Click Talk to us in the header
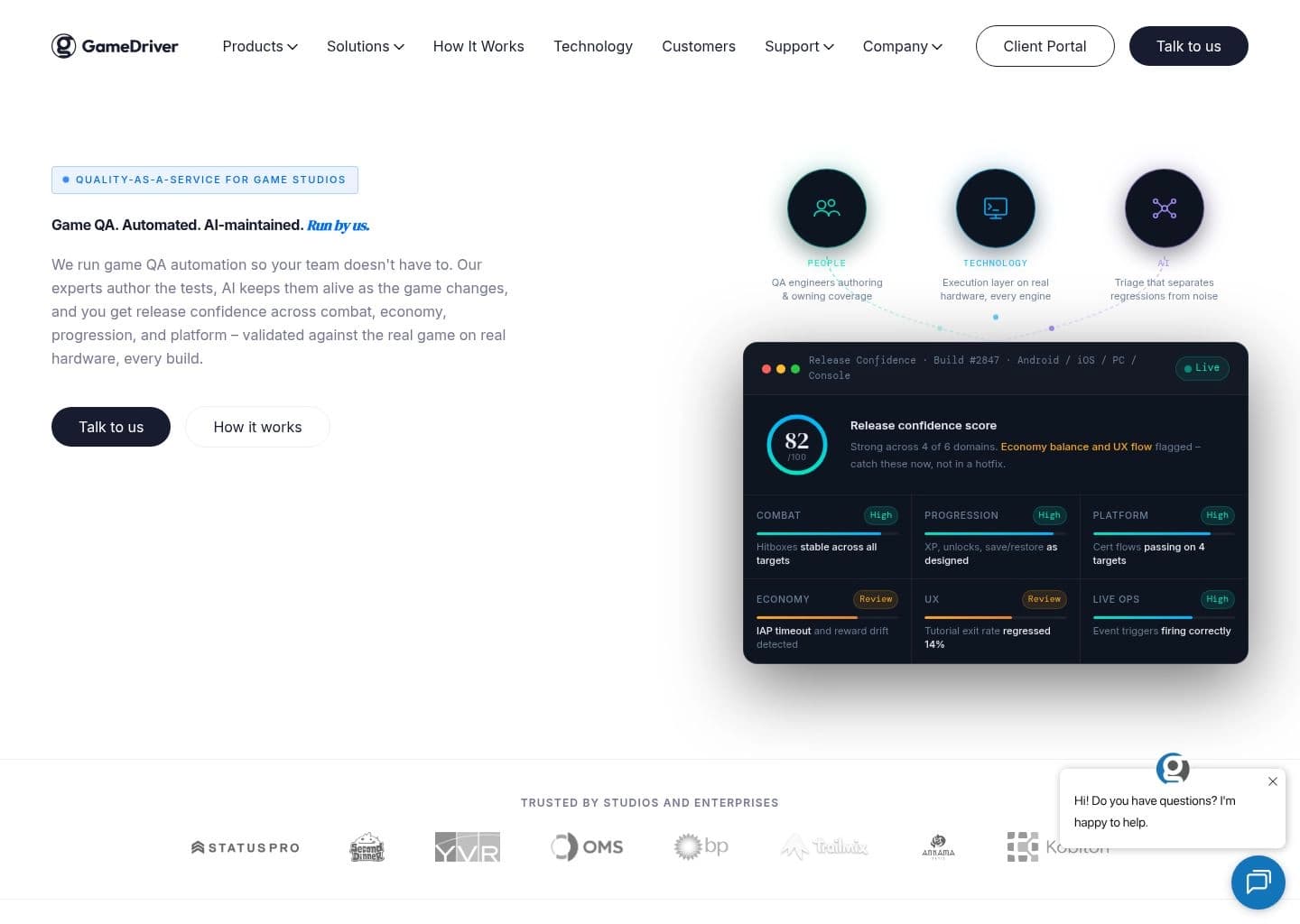This screenshot has width=1300, height=924. click(x=1189, y=46)
